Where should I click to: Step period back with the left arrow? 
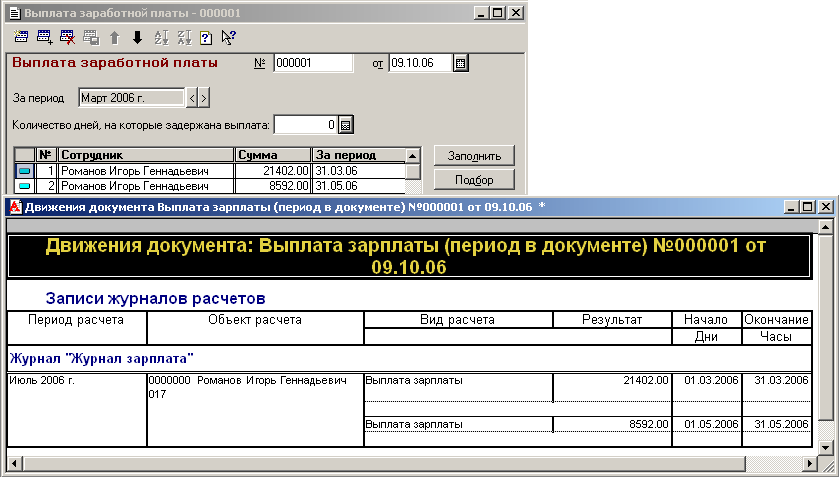[192, 98]
